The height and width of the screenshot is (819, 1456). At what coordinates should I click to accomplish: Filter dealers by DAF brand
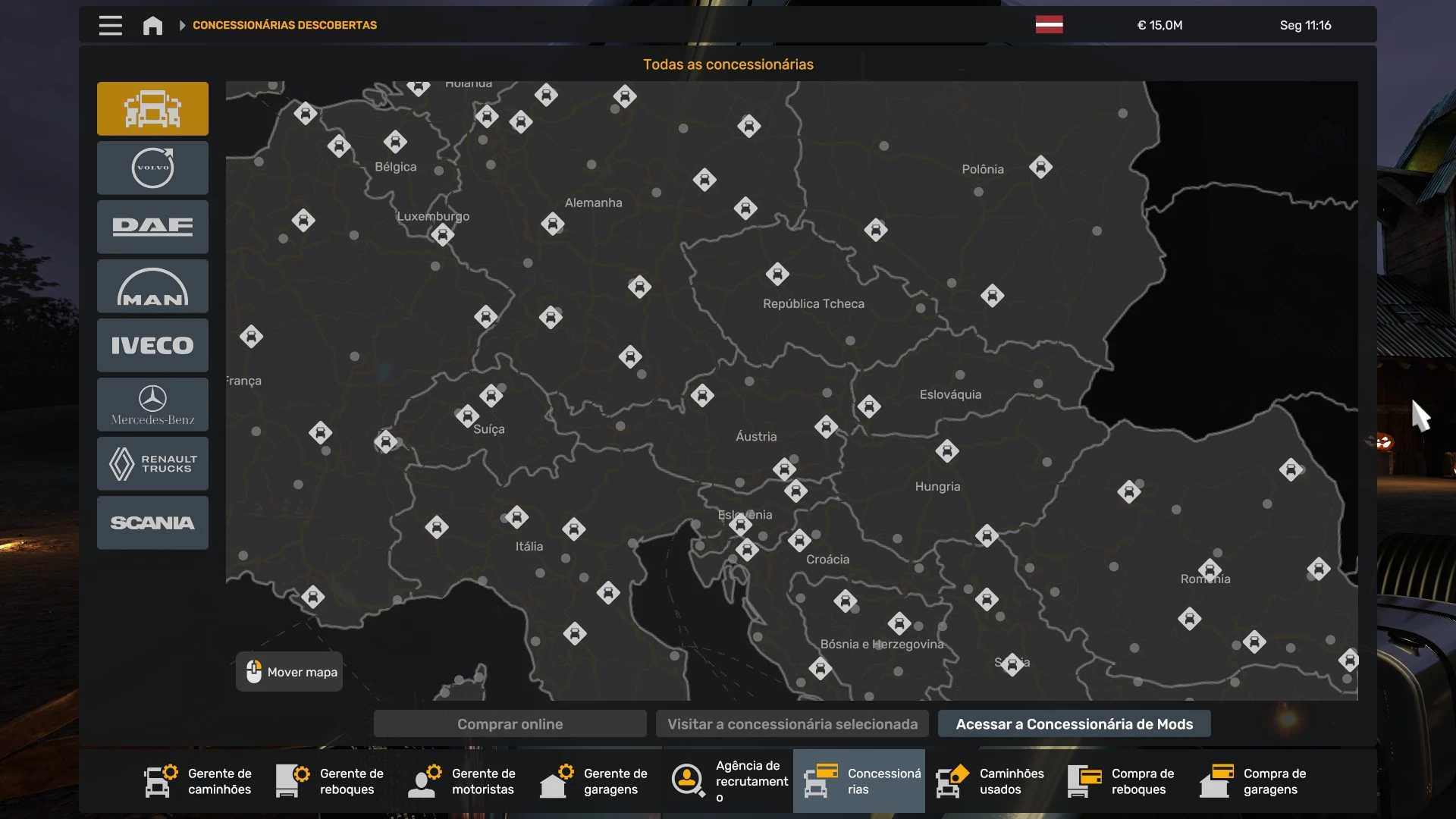[x=152, y=227]
